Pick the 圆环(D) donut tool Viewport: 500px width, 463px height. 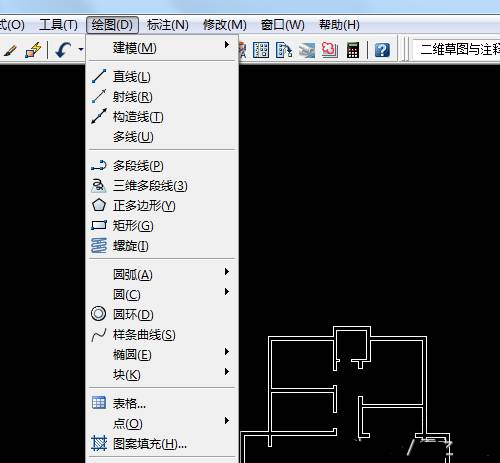pos(162,314)
